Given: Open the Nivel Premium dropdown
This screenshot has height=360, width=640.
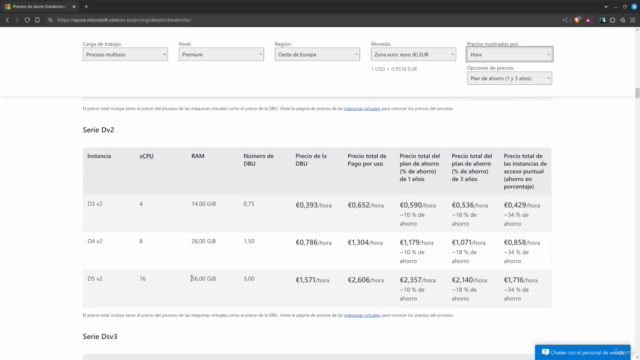Looking at the screenshot, I should coord(221,54).
